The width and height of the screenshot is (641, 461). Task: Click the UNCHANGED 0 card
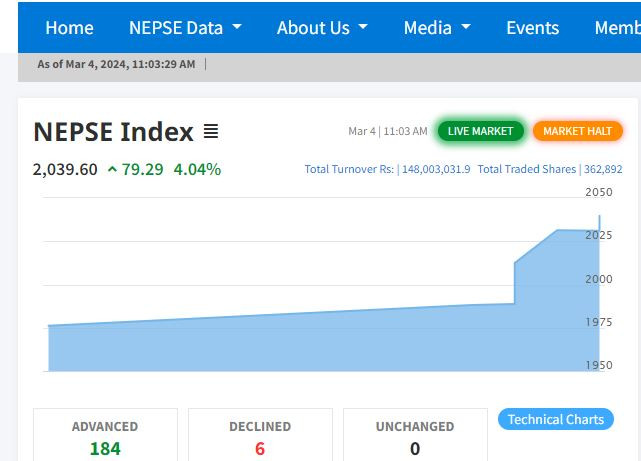point(415,434)
